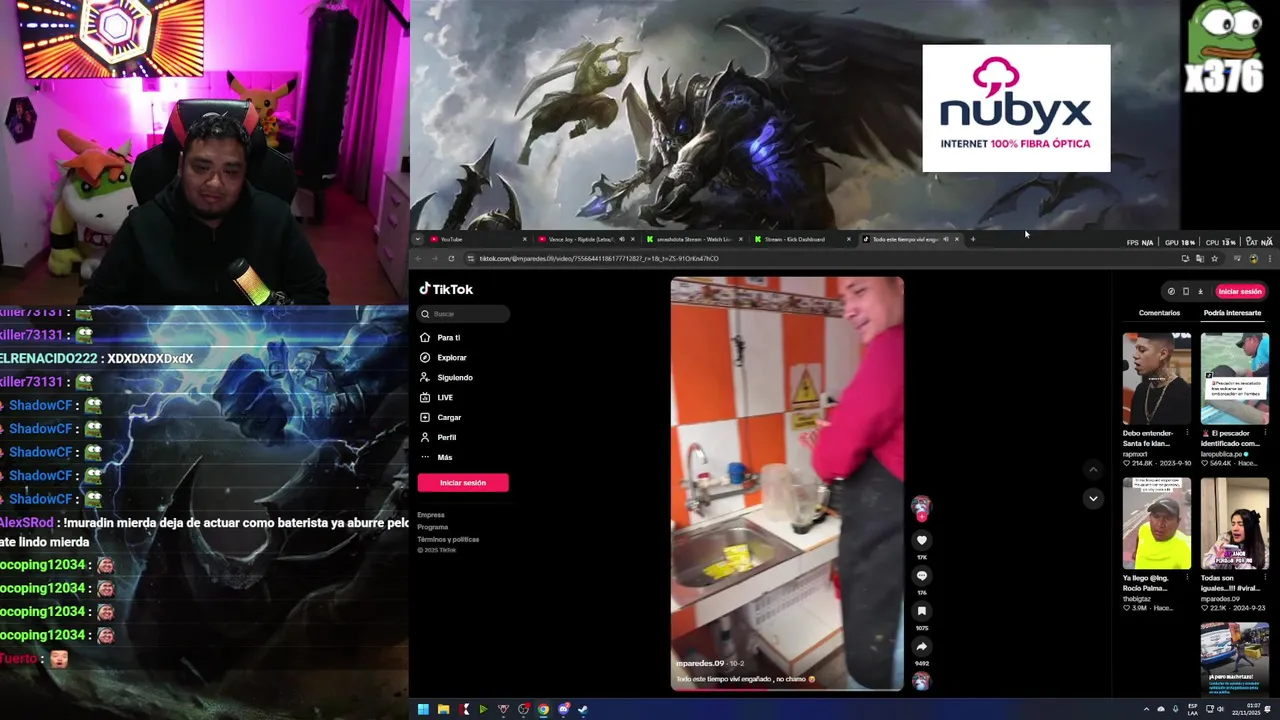The height and width of the screenshot is (720, 1280).
Task: Open rapmxx1 creator name
Action: click(x=1135, y=454)
